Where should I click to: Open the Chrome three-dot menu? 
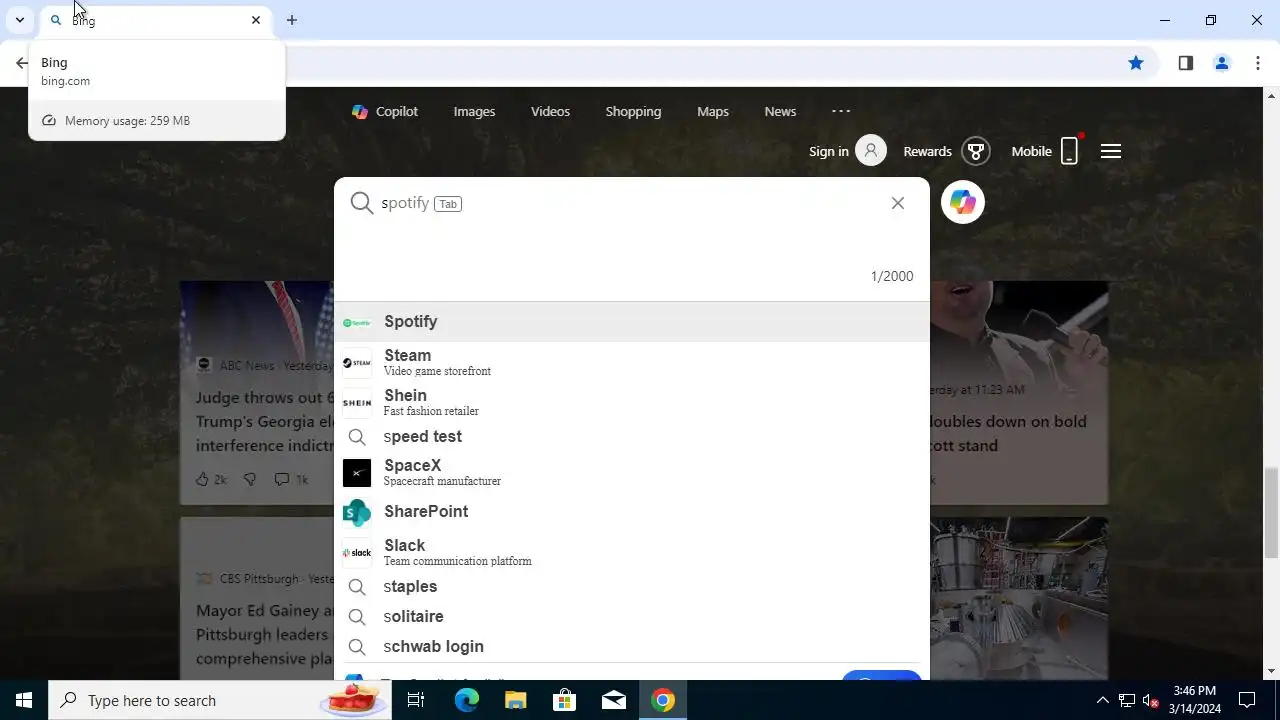[1258, 63]
